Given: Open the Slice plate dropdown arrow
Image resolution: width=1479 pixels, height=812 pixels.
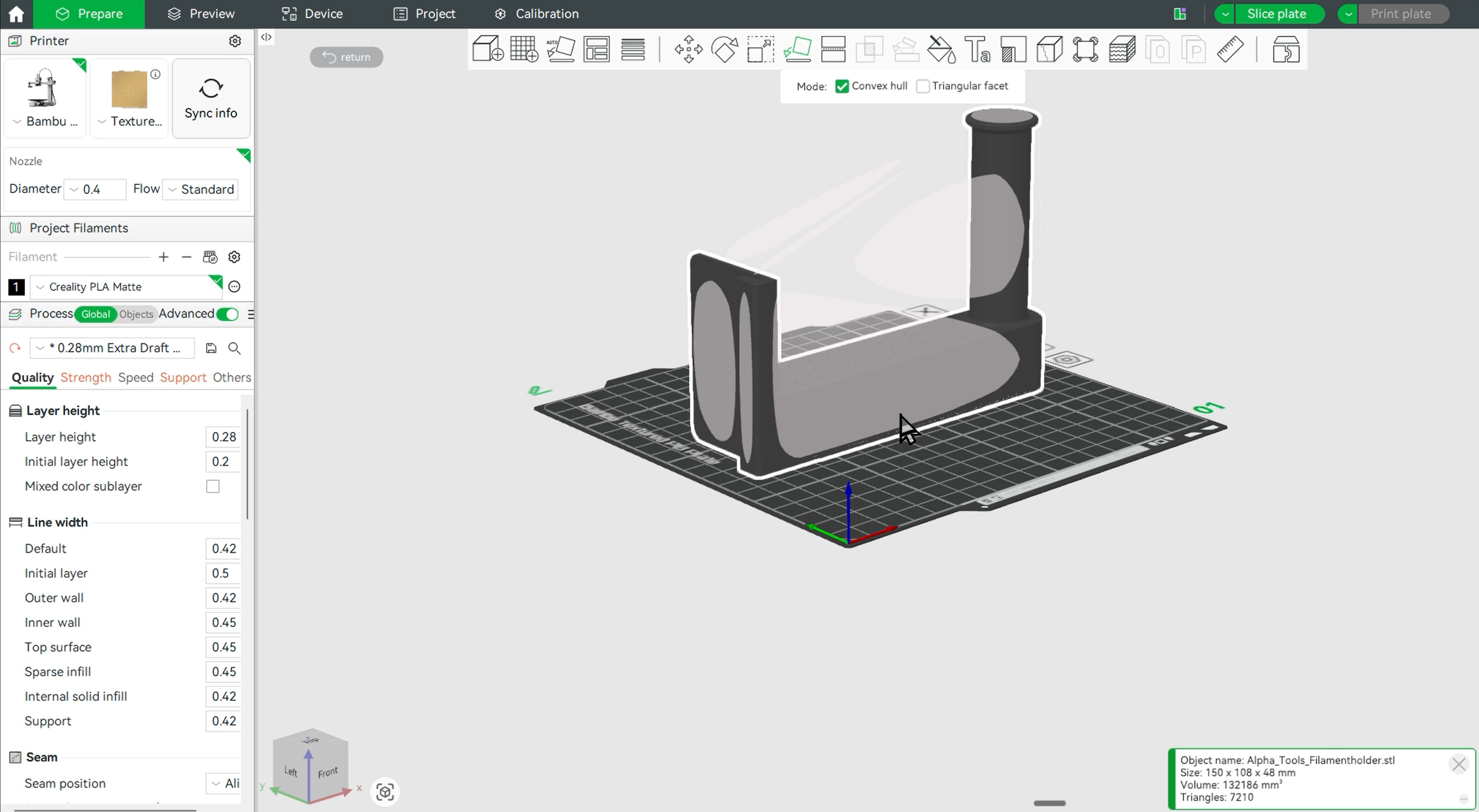Looking at the screenshot, I should (x=1225, y=14).
